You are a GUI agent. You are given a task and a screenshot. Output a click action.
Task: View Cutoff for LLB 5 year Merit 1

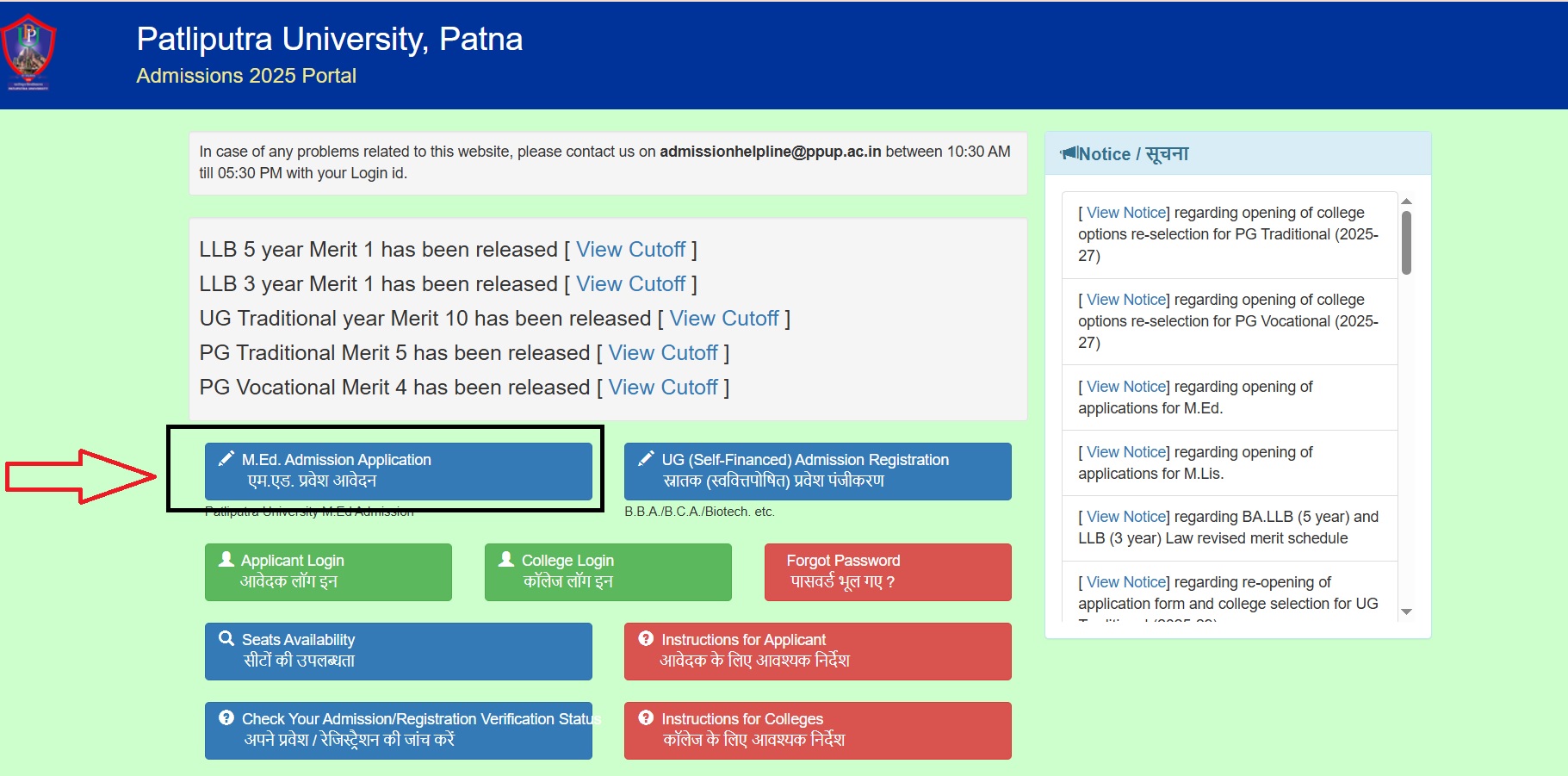tap(630, 250)
